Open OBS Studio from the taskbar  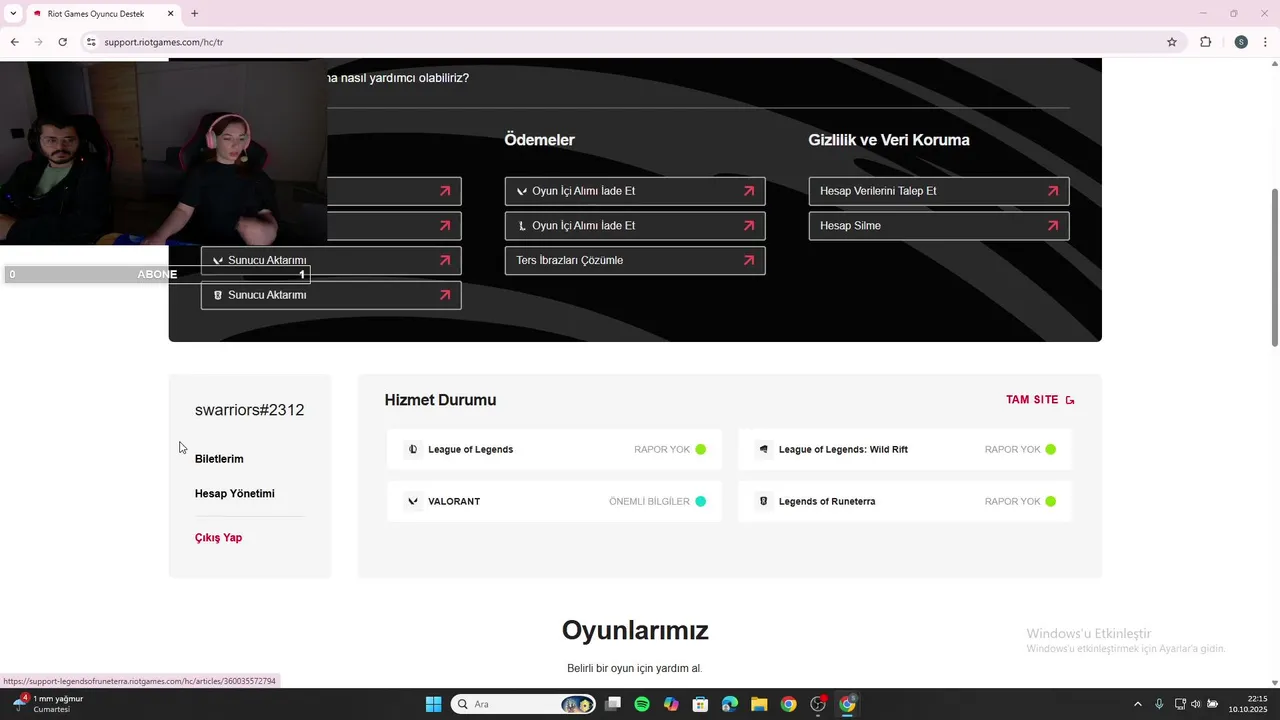pos(818,704)
